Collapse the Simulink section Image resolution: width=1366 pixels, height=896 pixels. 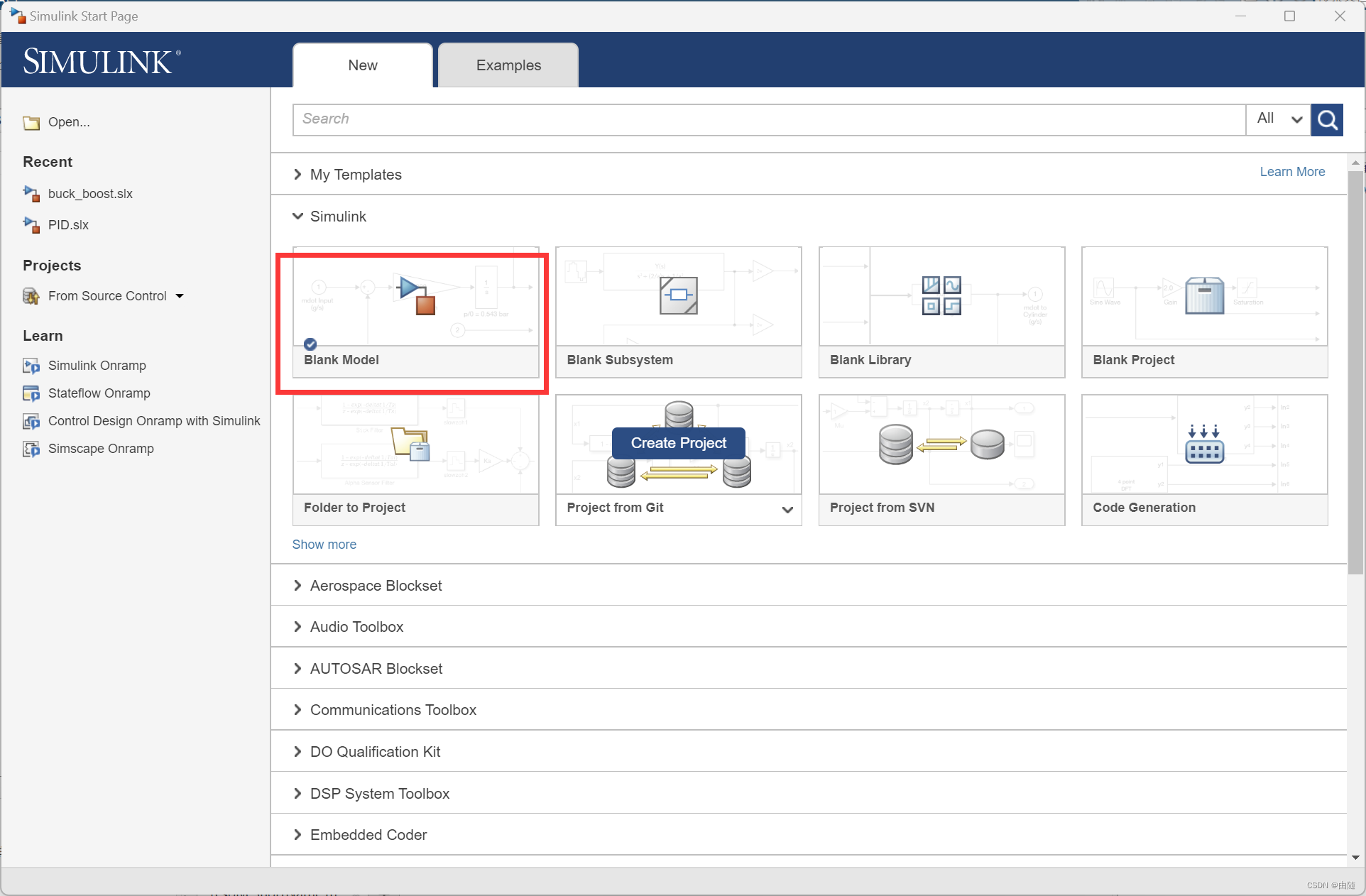click(x=298, y=217)
